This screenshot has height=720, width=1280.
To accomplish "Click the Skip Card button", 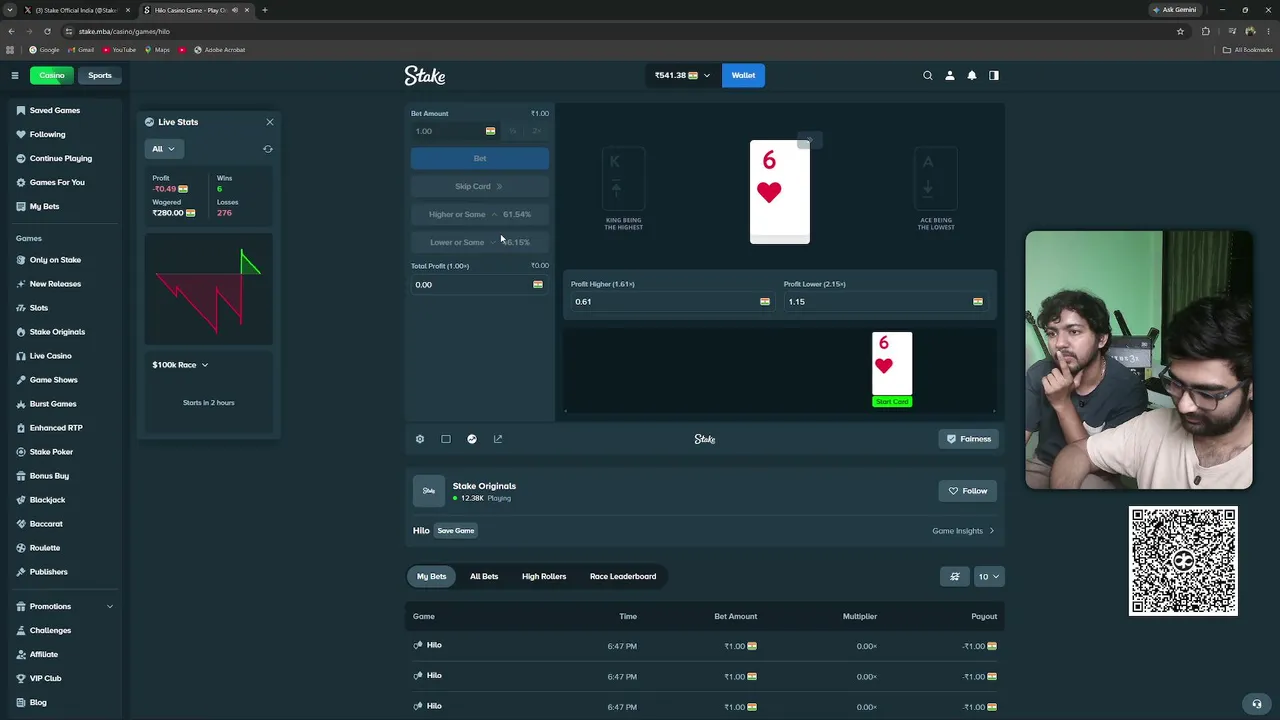I will click(x=480, y=186).
